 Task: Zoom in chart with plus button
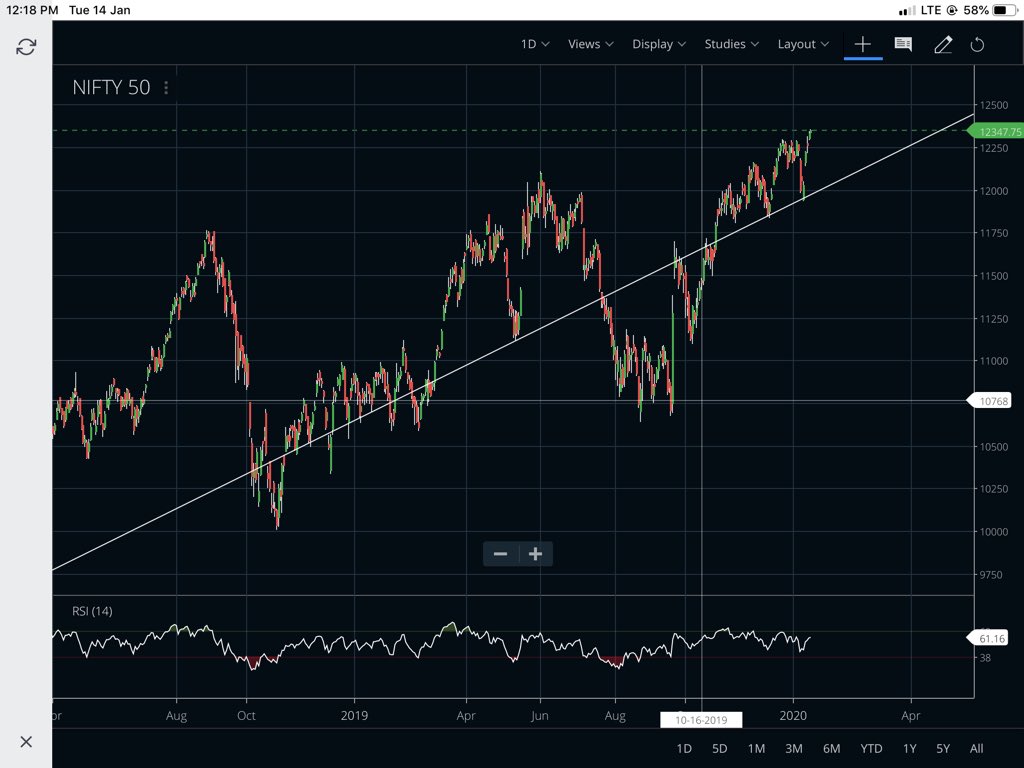[x=536, y=554]
